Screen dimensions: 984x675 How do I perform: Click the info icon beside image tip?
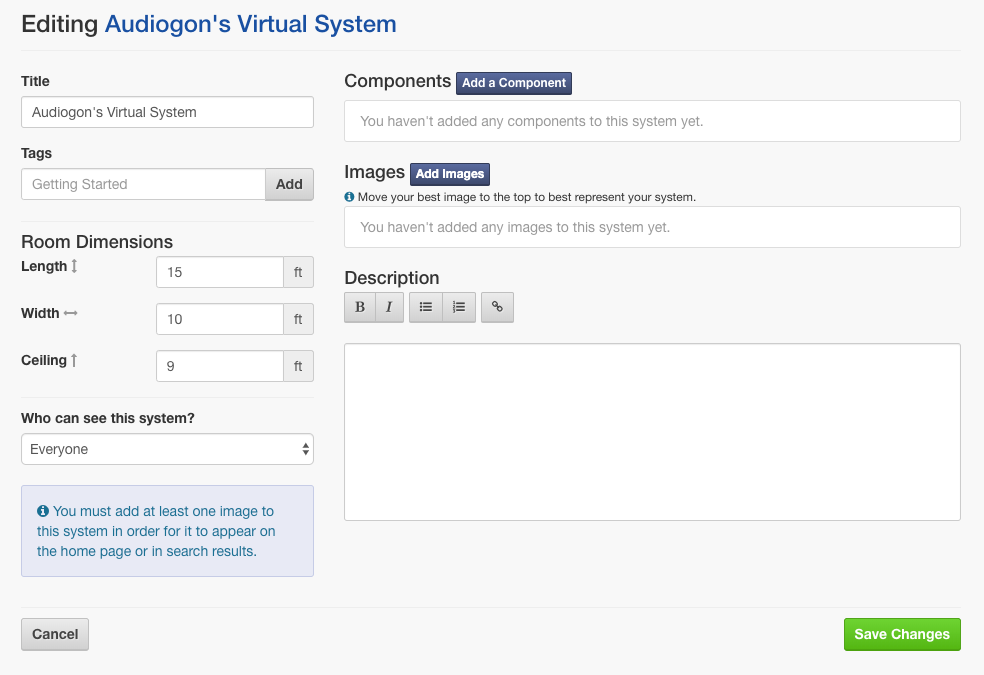(350, 197)
